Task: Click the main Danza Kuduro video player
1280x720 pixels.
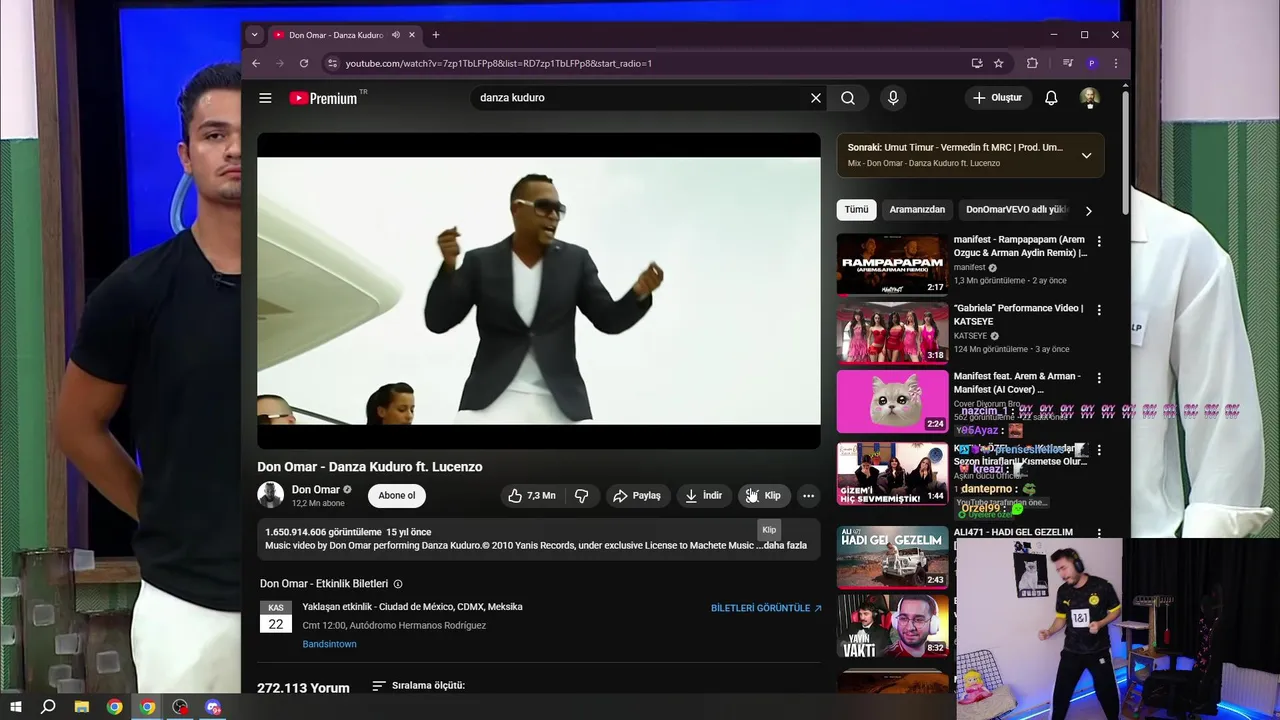Action: 539,291
